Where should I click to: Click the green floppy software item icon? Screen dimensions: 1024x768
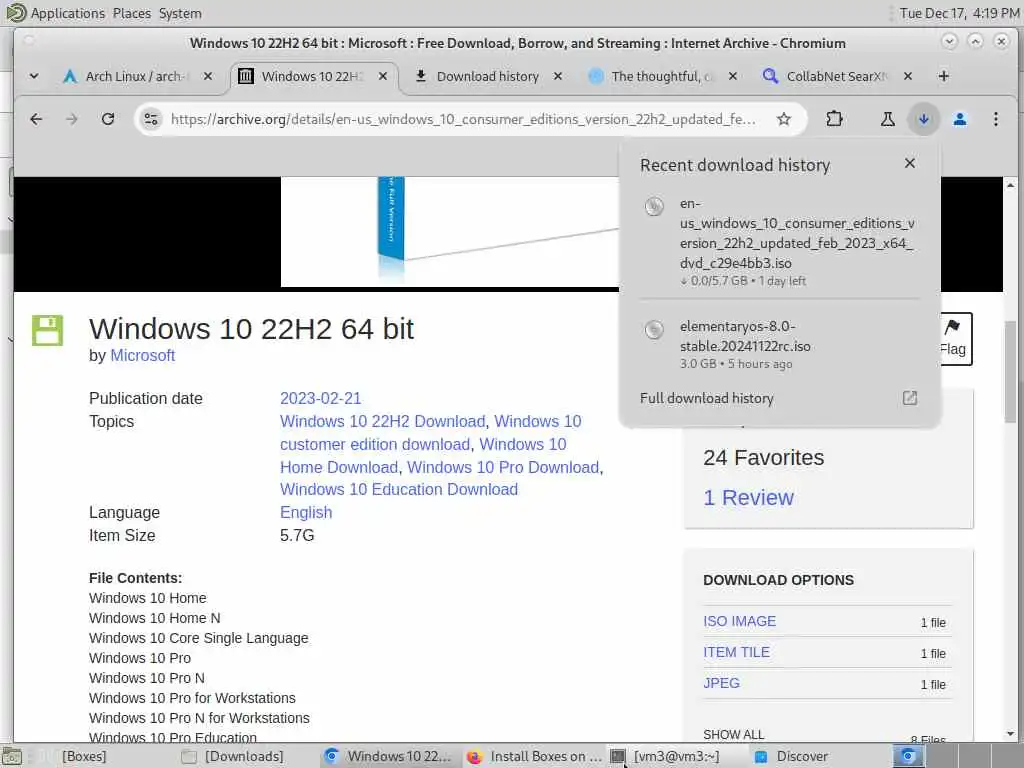(48, 330)
